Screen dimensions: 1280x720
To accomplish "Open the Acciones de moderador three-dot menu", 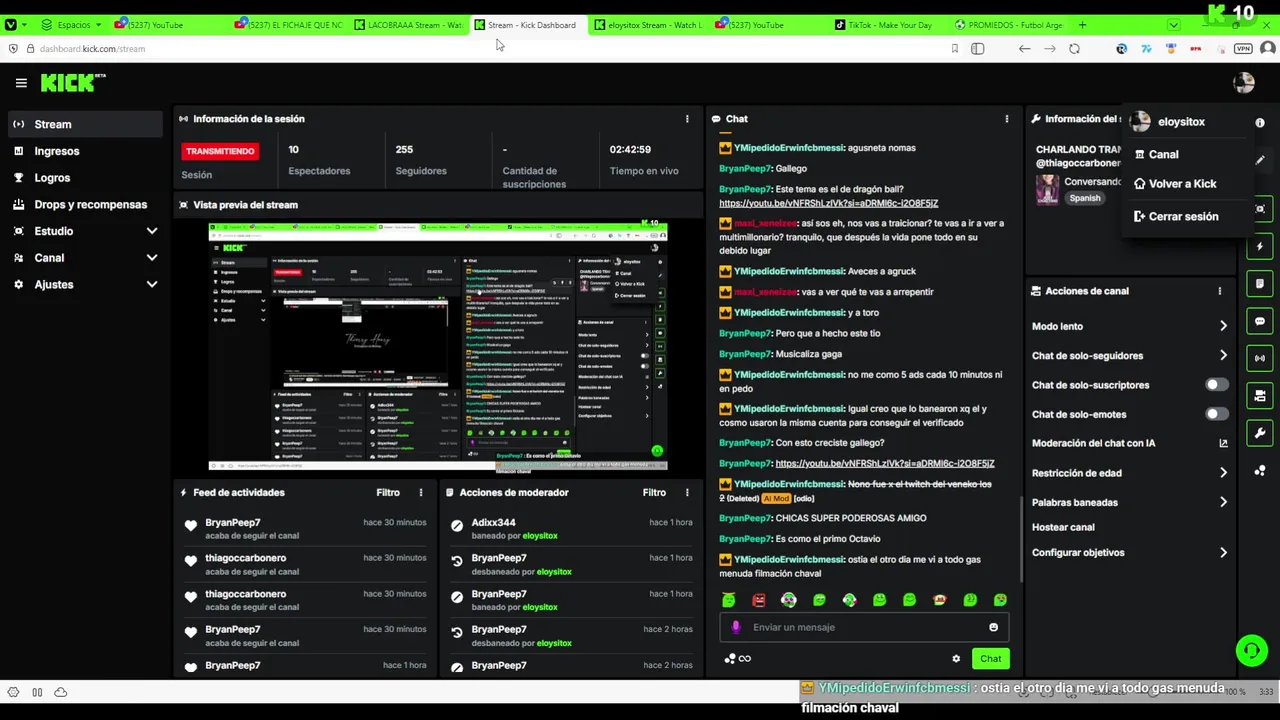I will [687, 493].
